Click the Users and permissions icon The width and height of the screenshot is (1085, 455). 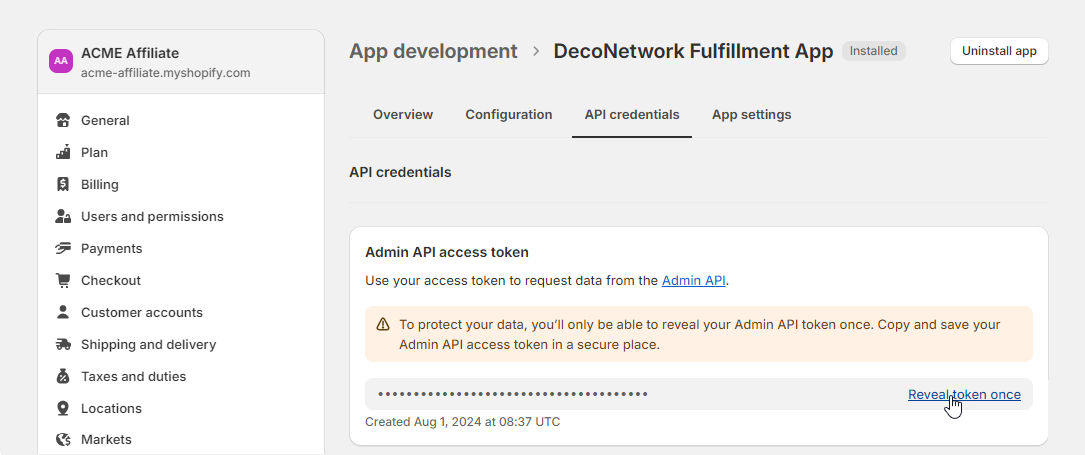[64, 217]
